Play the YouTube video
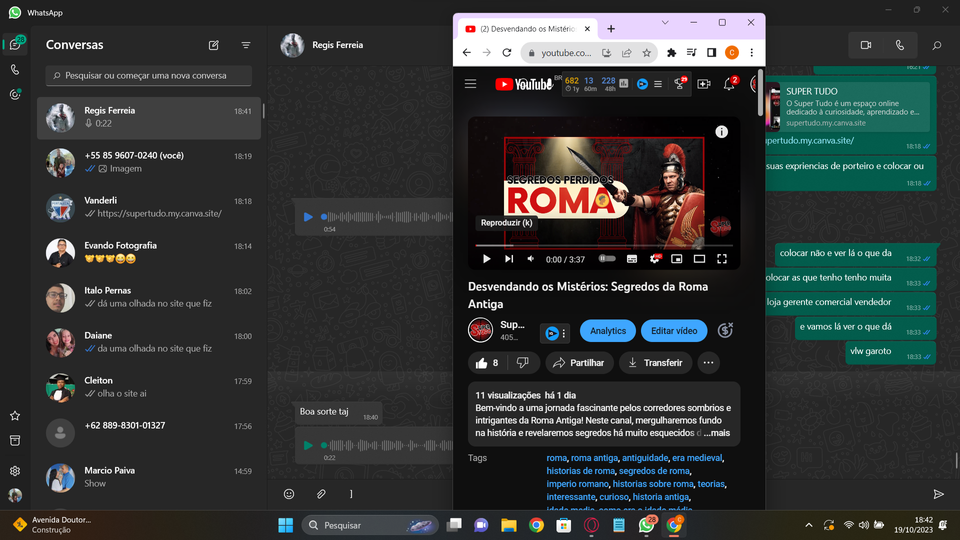960x540 pixels. 486,259
